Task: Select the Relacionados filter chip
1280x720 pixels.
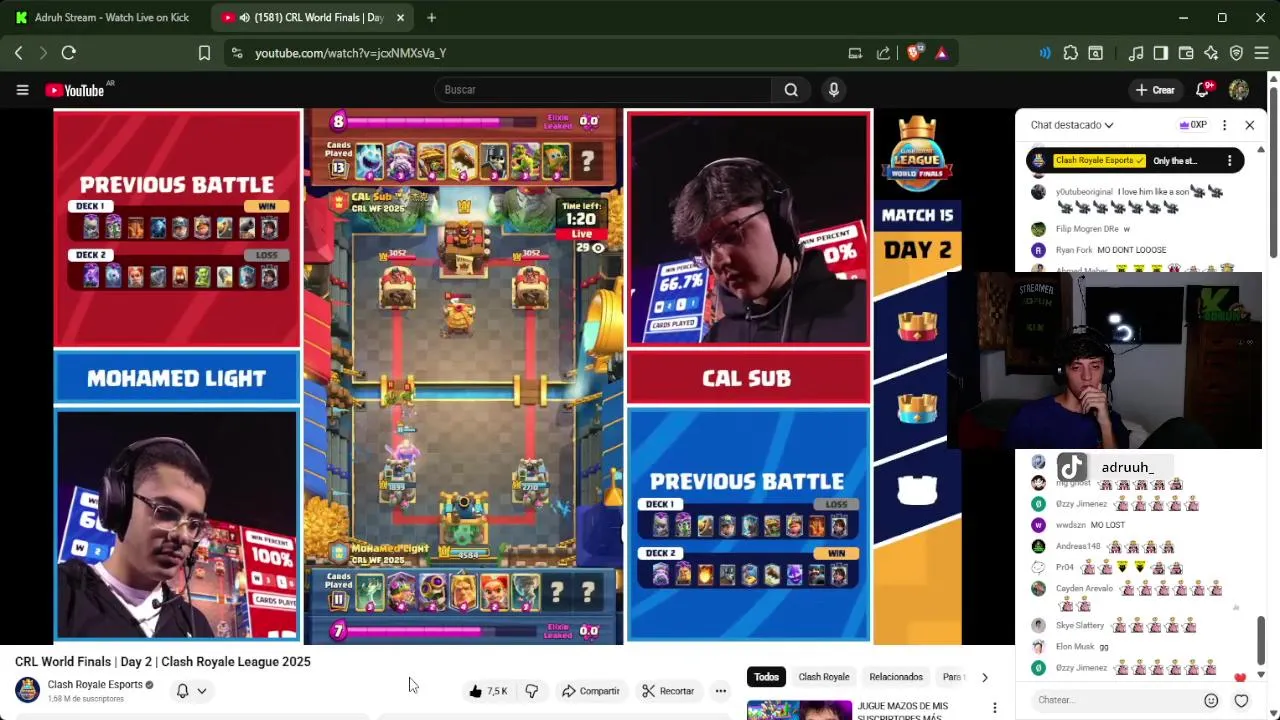Action: click(896, 677)
